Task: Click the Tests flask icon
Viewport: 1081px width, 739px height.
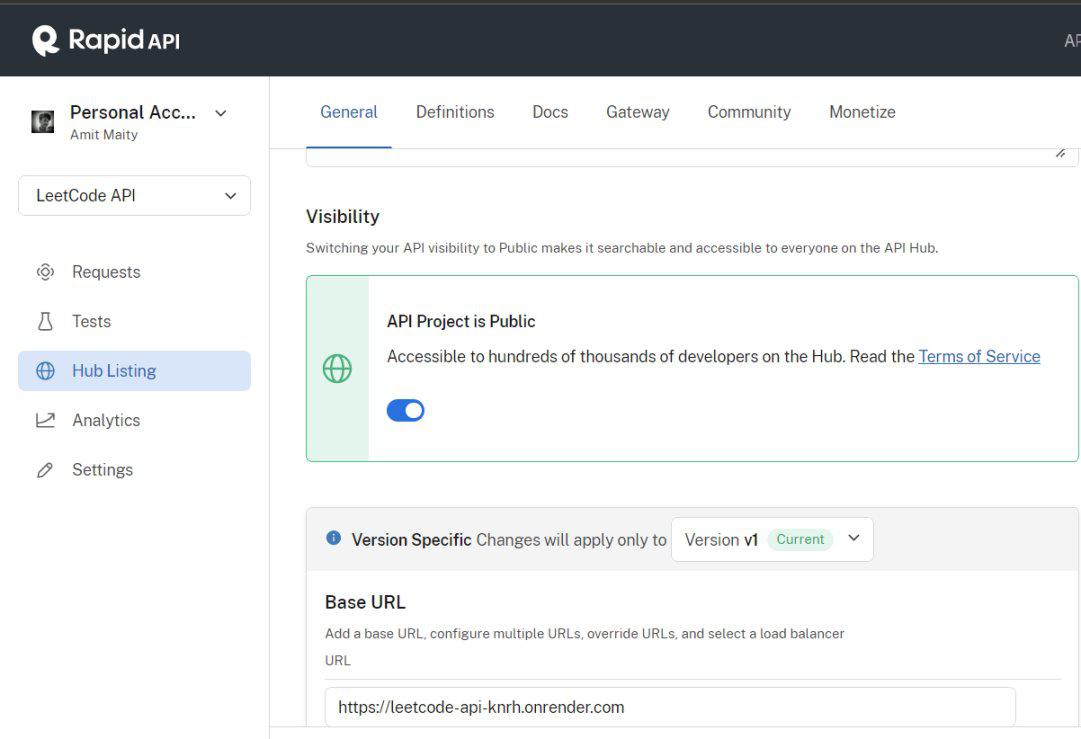Action: pyautogui.click(x=45, y=321)
